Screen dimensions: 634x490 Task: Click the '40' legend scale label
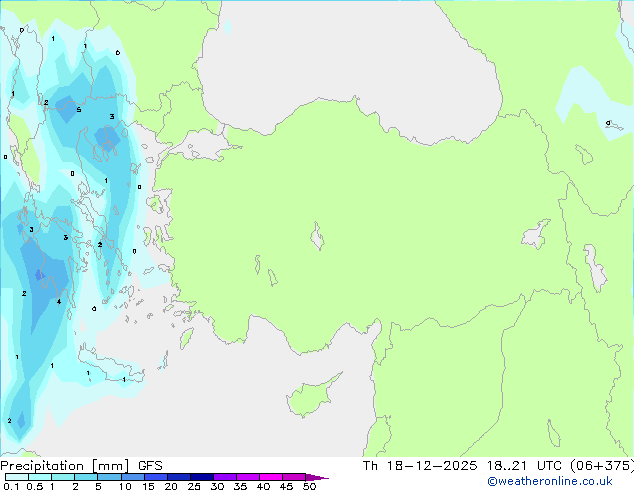(x=263, y=486)
